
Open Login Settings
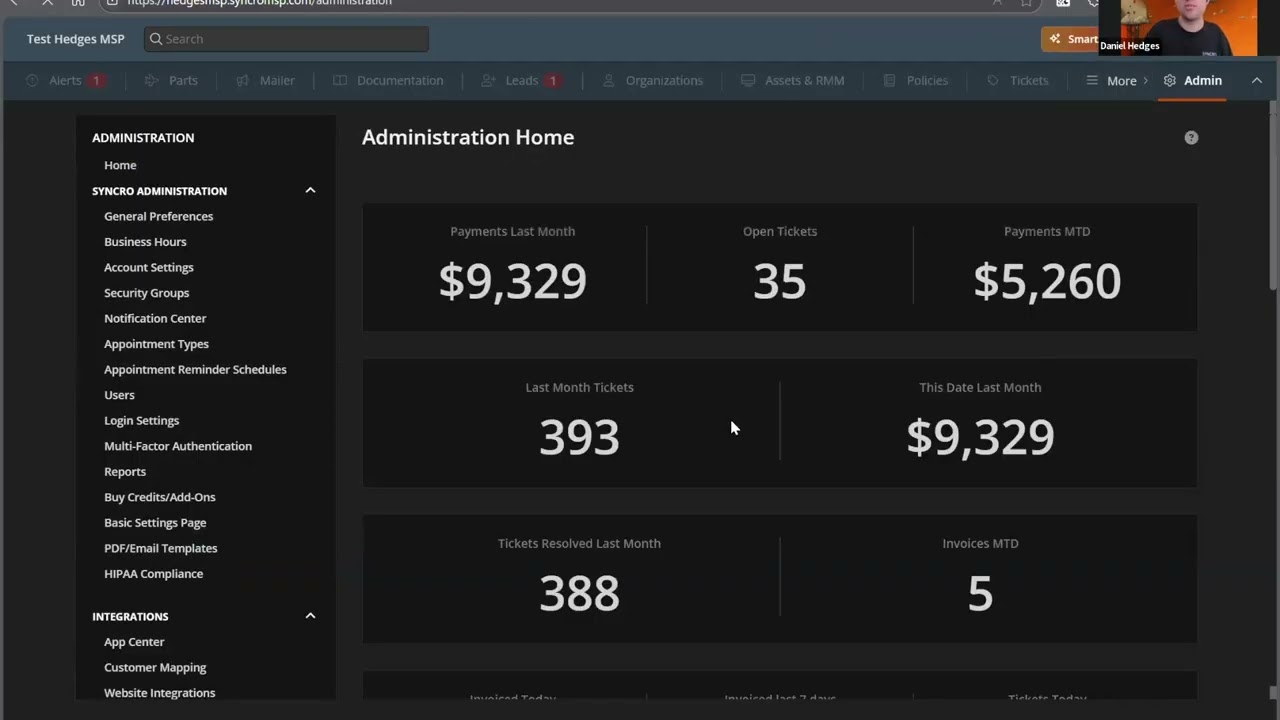coord(141,420)
